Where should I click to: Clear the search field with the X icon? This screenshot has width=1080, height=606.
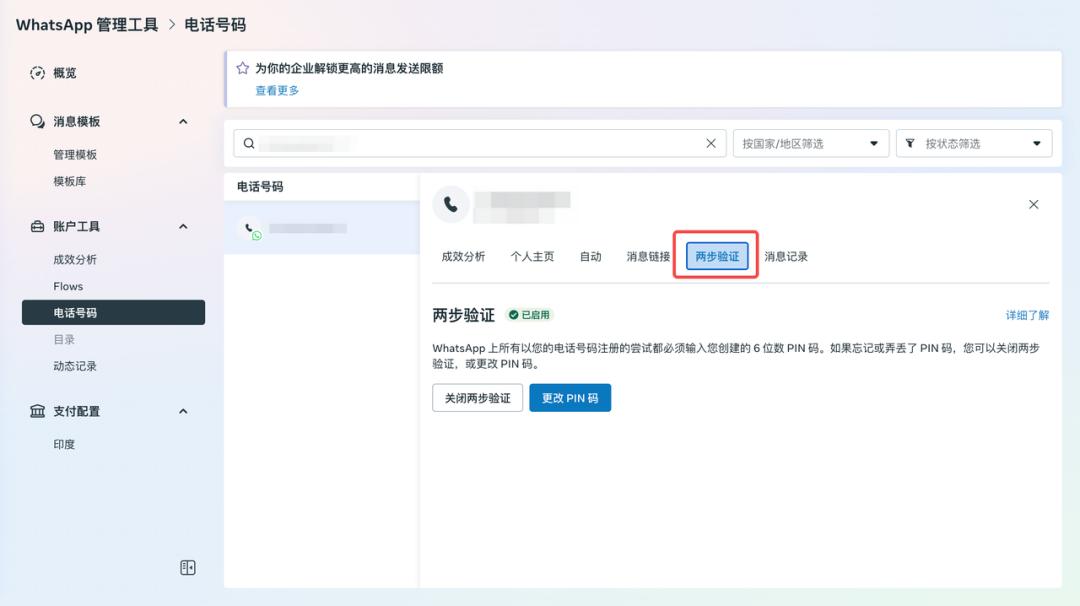tap(711, 143)
